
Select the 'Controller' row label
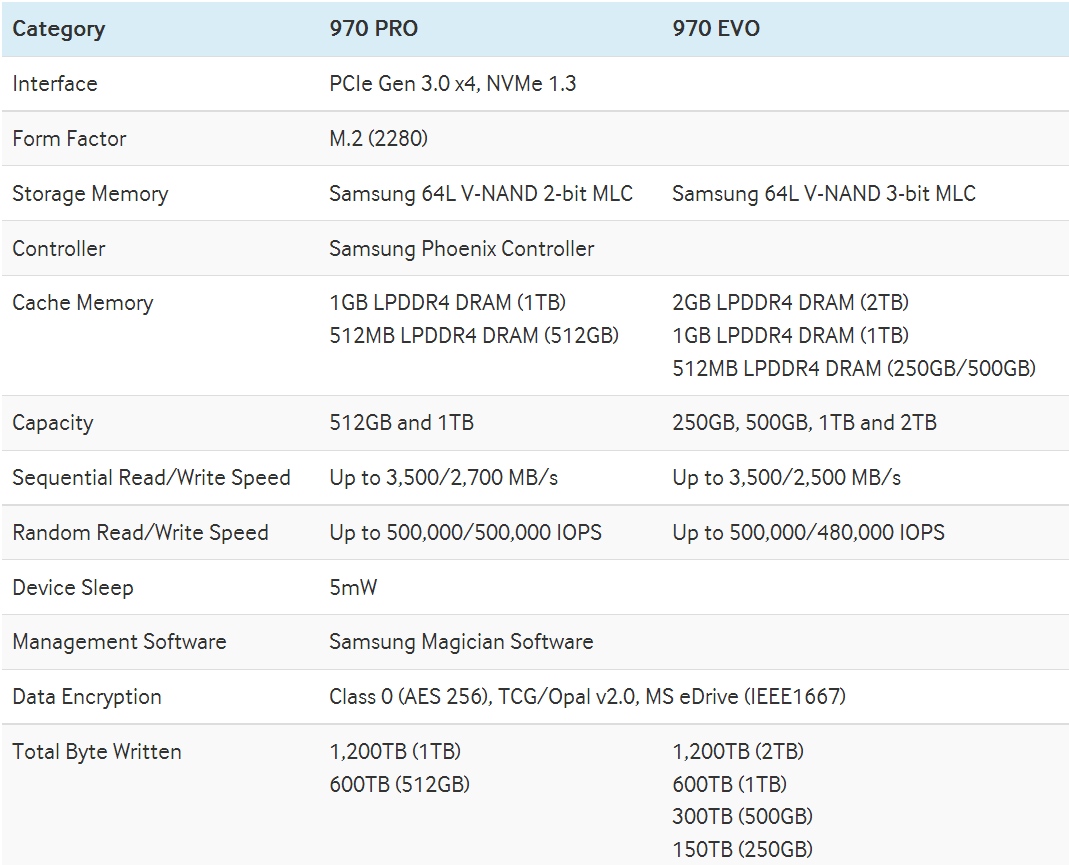pyautogui.click(x=59, y=249)
